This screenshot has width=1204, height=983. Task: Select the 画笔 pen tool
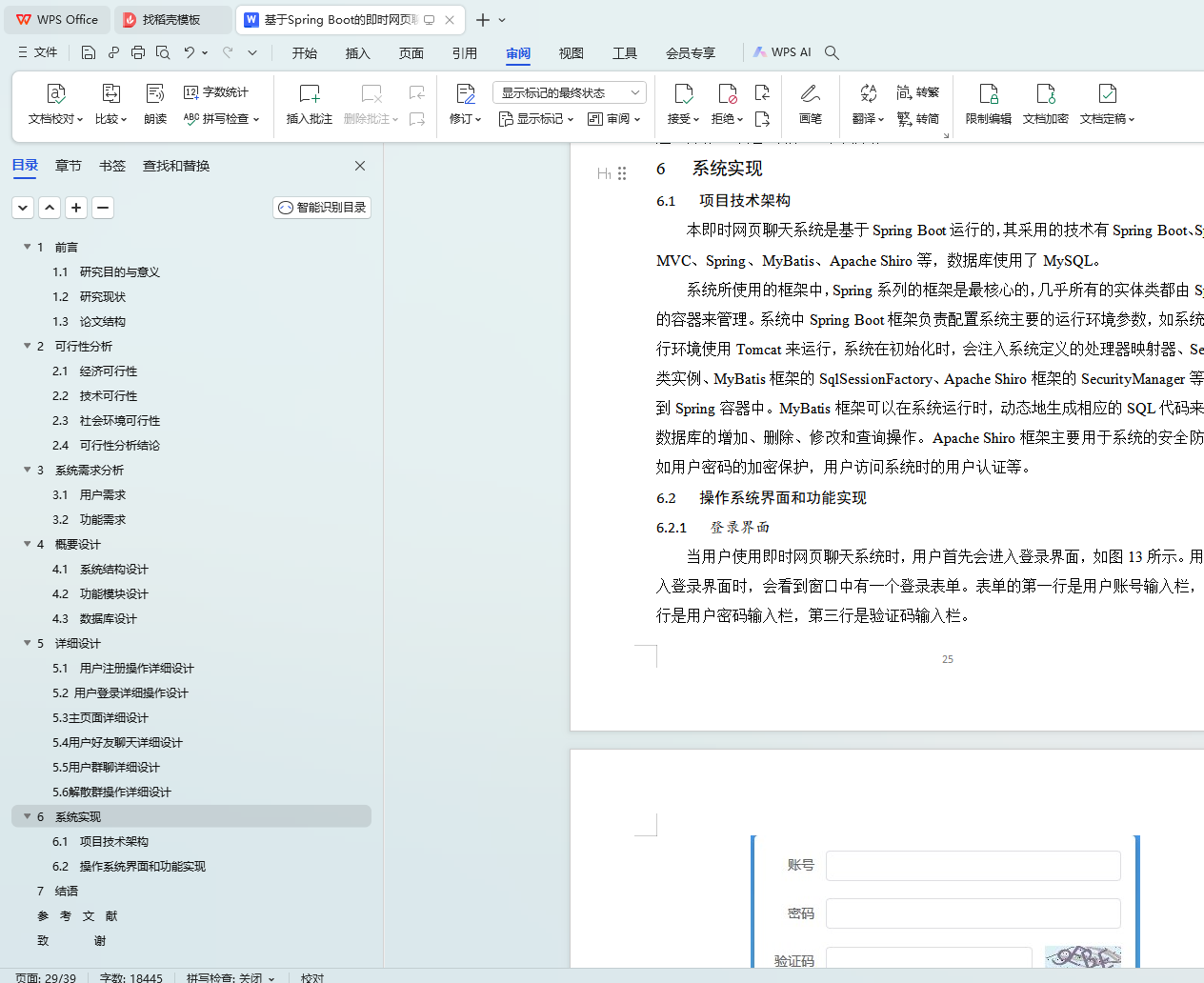(811, 105)
